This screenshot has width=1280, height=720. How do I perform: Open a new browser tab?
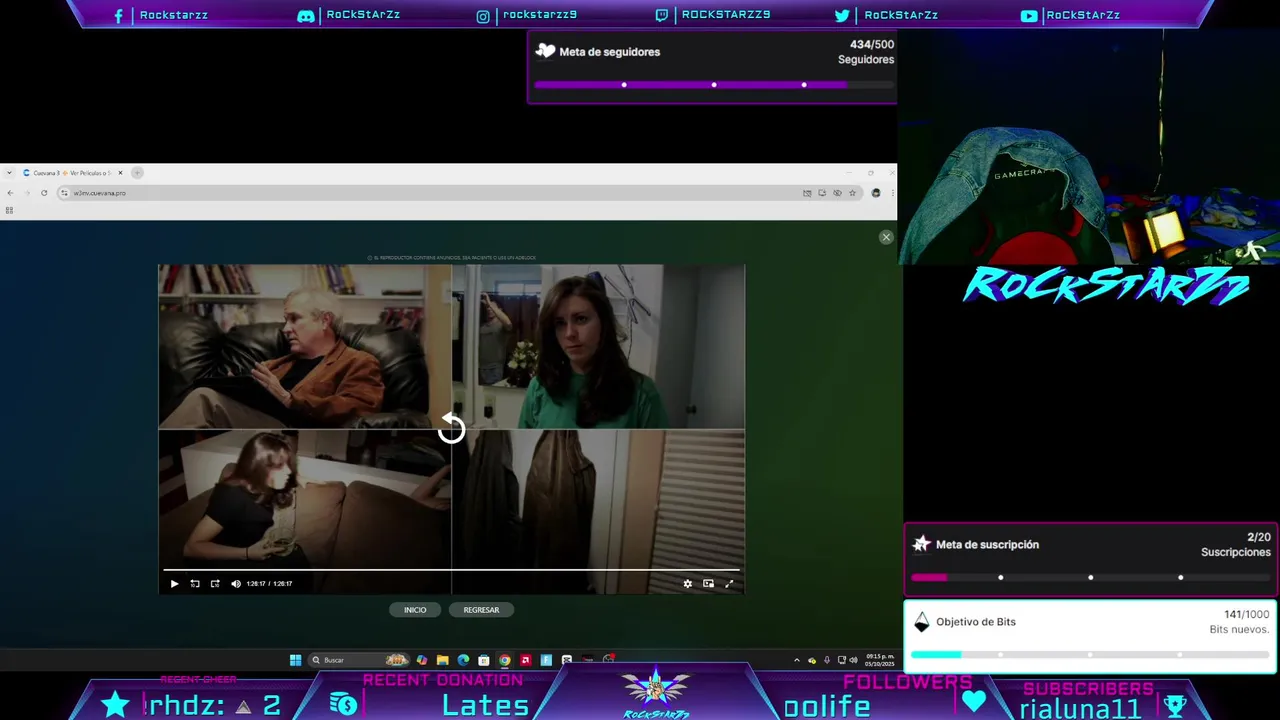pyautogui.click(x=137, y=173)
